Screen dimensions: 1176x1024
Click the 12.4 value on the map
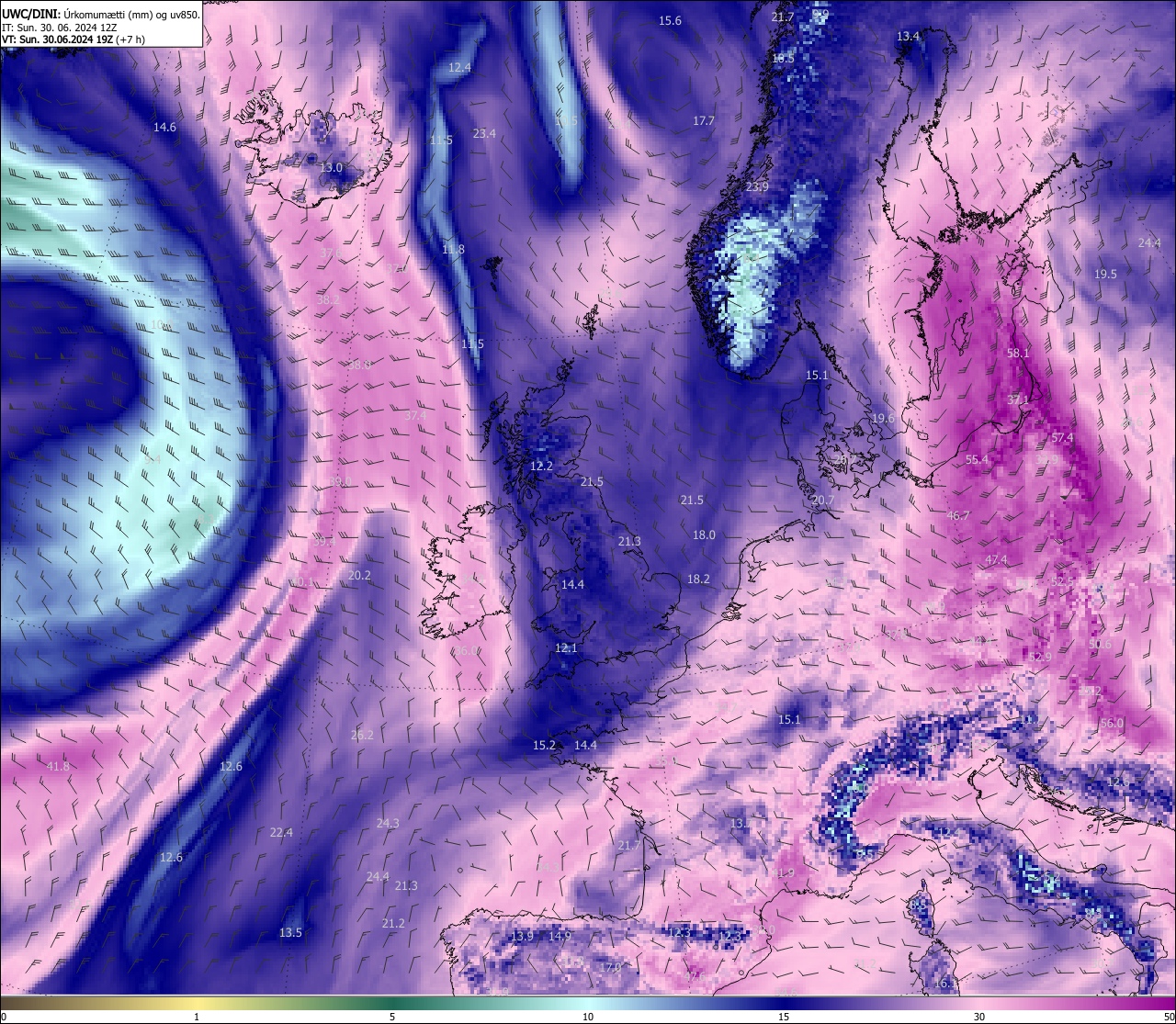[x=459, y=68]
